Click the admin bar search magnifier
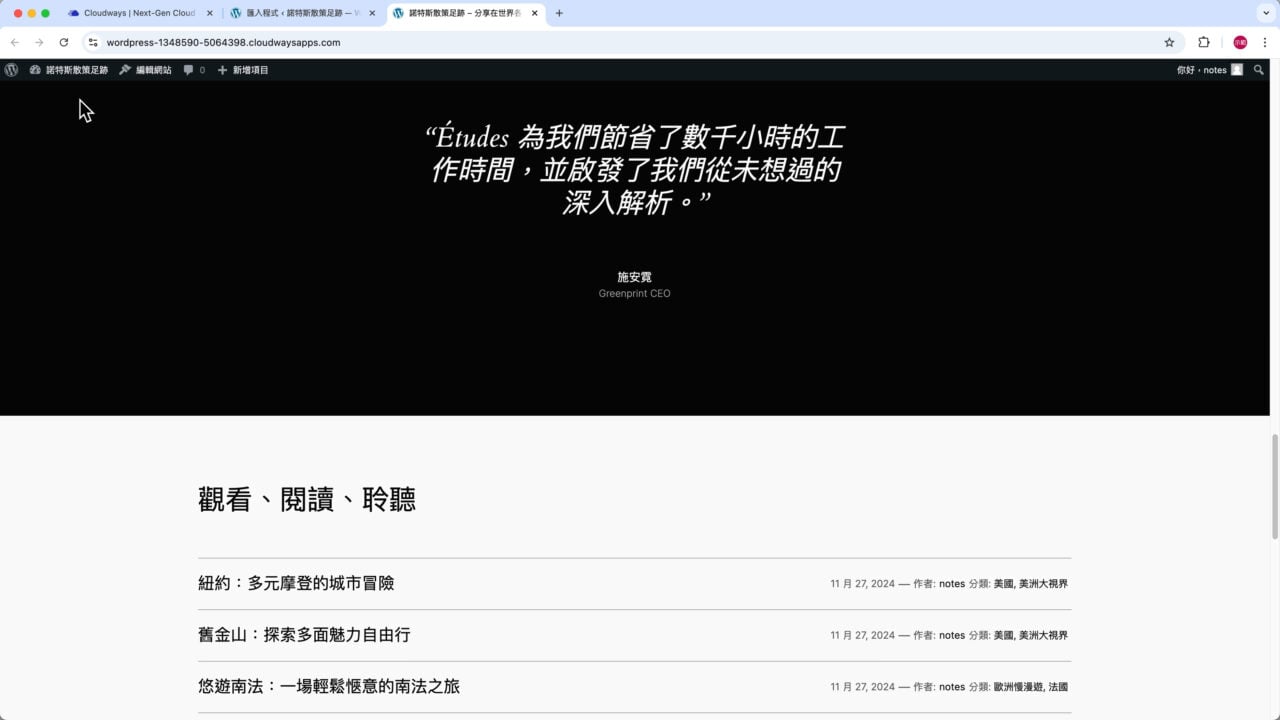 [1258, 70]
